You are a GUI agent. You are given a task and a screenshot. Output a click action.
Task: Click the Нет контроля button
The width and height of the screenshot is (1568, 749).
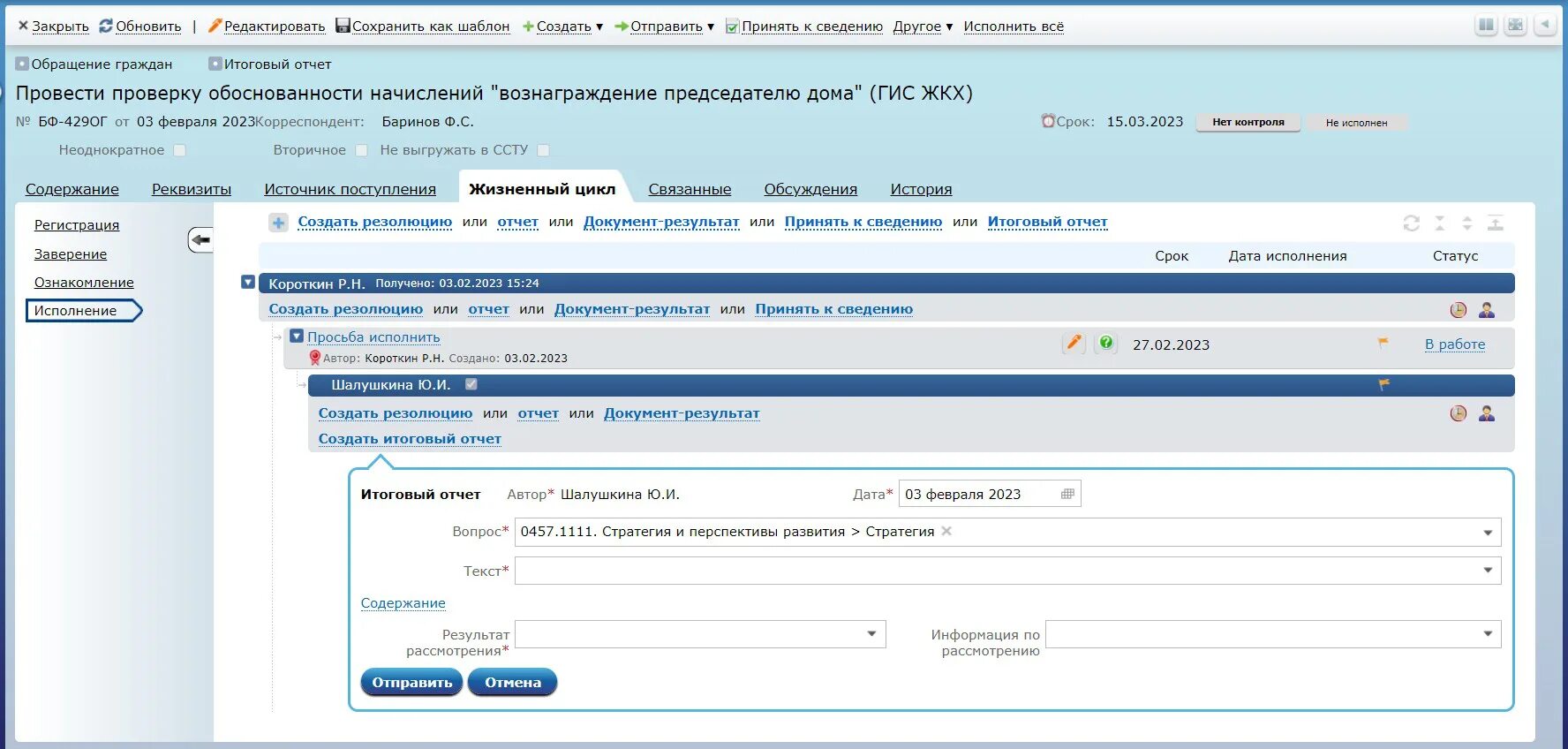[1248, 122]
